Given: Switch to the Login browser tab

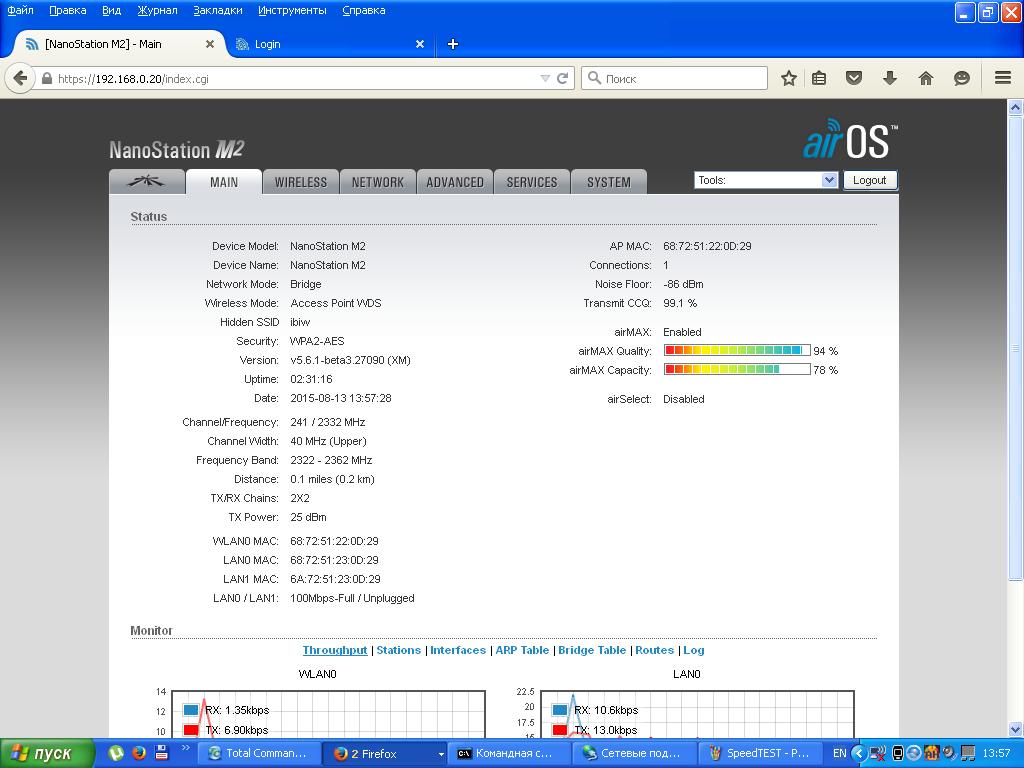Looking at the screenshot, I should coord(330,44).
